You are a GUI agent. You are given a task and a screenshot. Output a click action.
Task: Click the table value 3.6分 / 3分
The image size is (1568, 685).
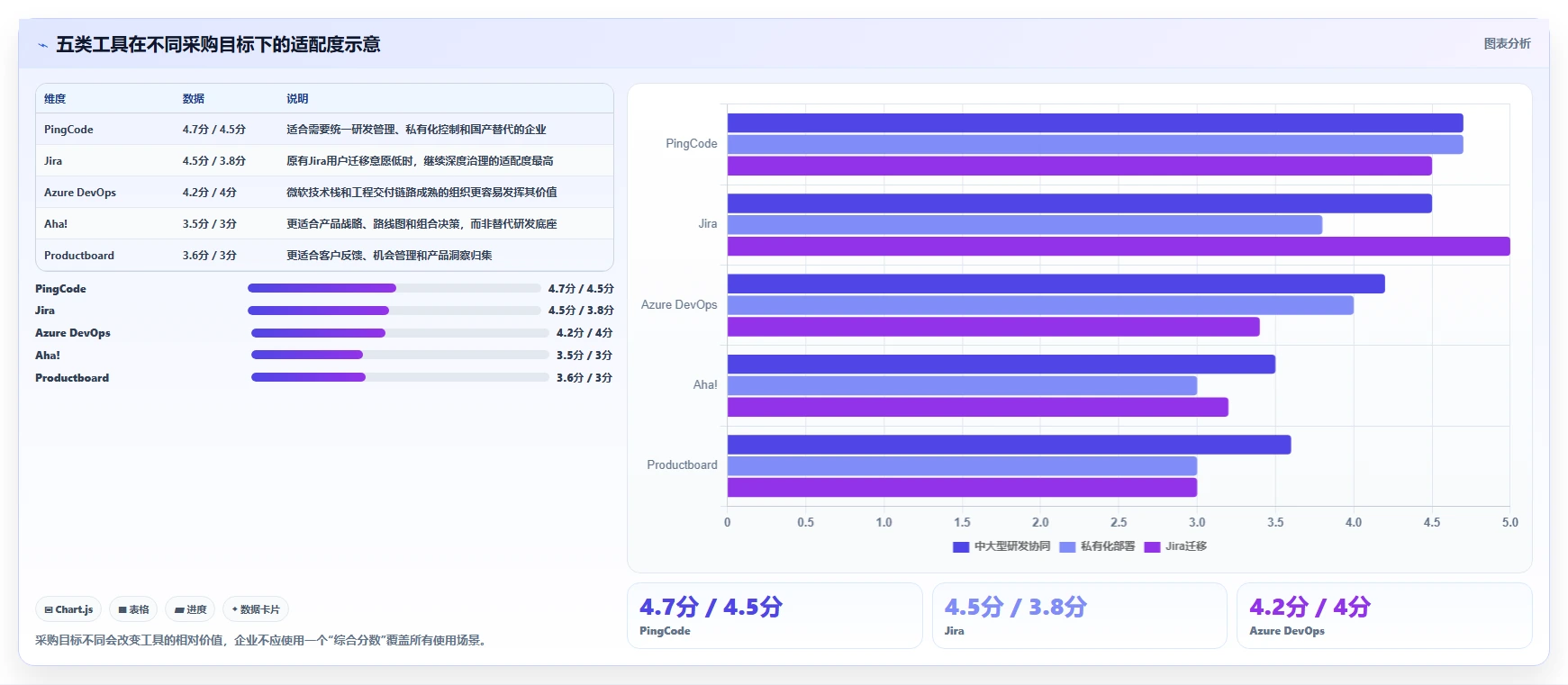point(210,255)
